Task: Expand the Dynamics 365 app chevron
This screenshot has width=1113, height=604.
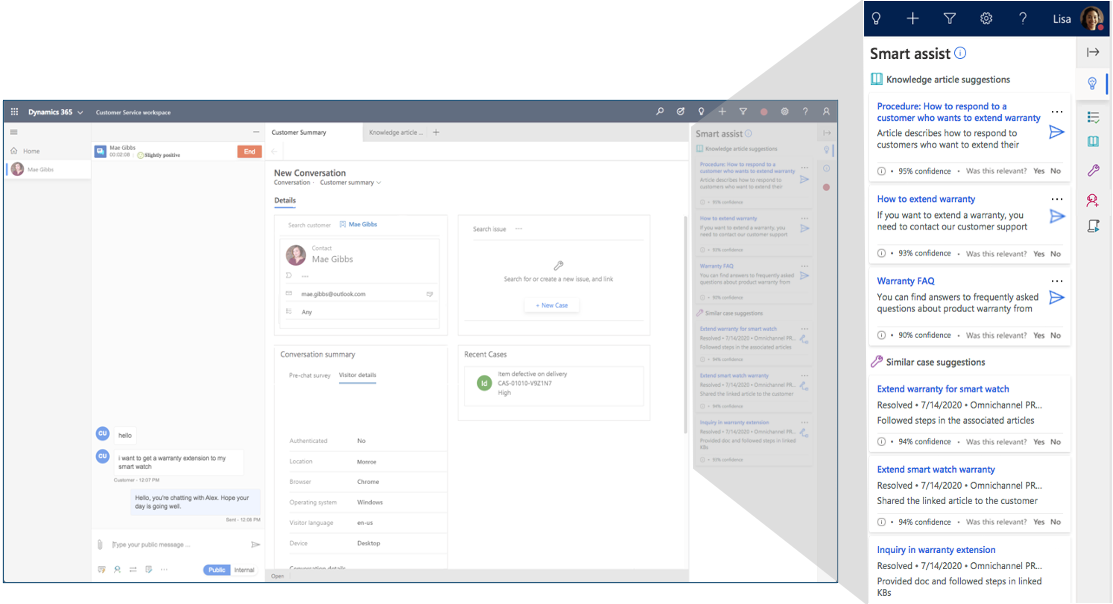Action: pos(82,112)
